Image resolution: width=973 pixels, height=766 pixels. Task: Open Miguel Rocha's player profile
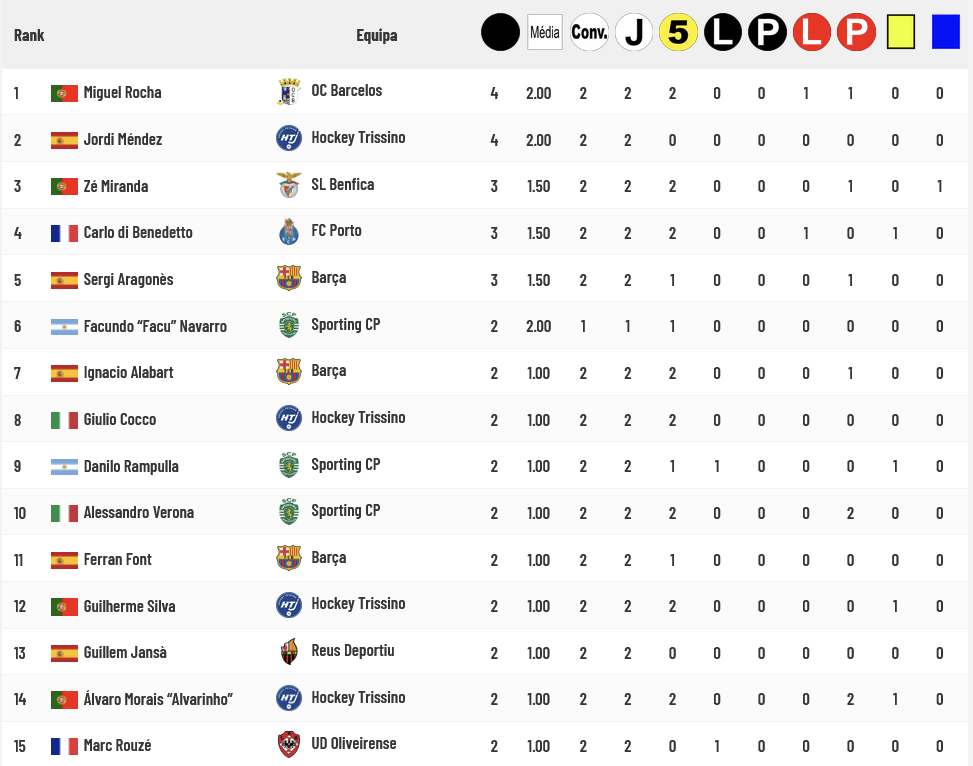(122, 93)
